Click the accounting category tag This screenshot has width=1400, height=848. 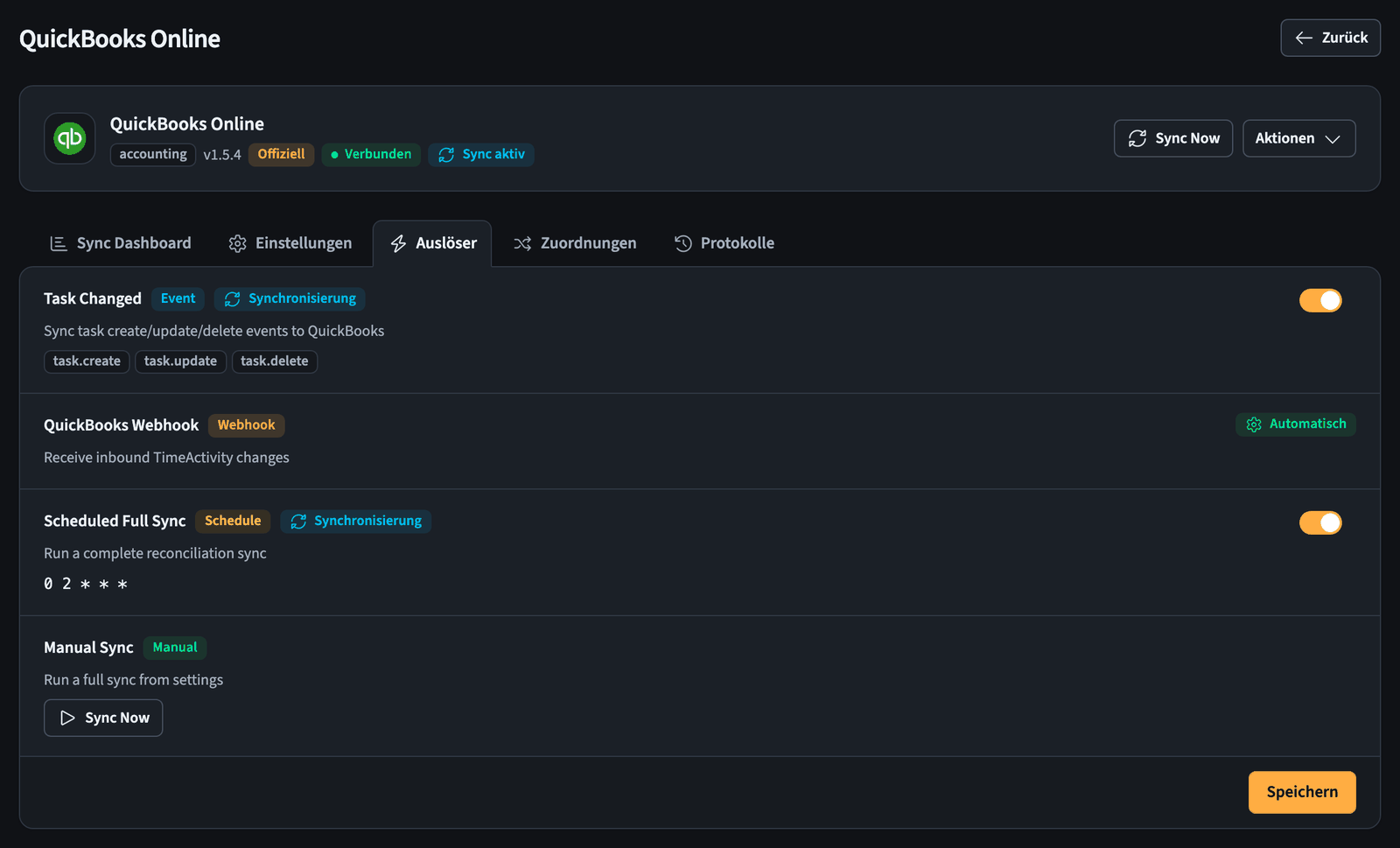pos(153,155)
